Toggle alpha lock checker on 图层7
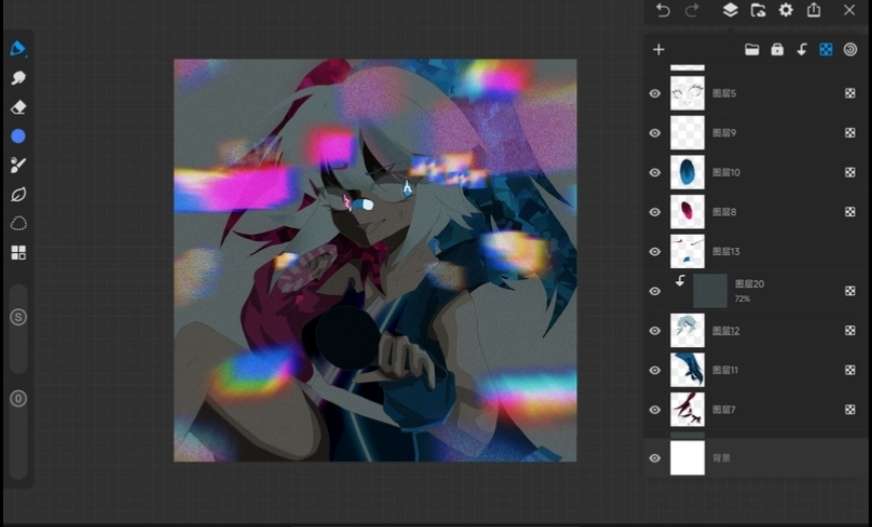872x527 pixels. (850, 410)
